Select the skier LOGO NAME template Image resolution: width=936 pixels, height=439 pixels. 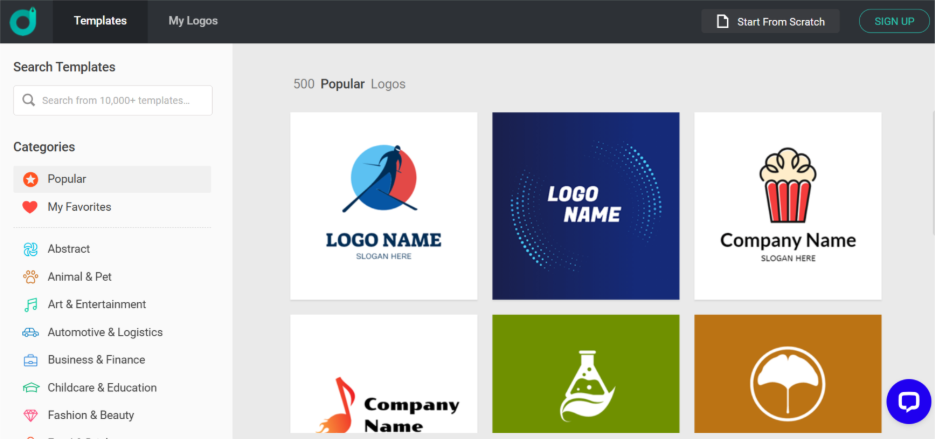pyautogui.click(x=384, y=206)
